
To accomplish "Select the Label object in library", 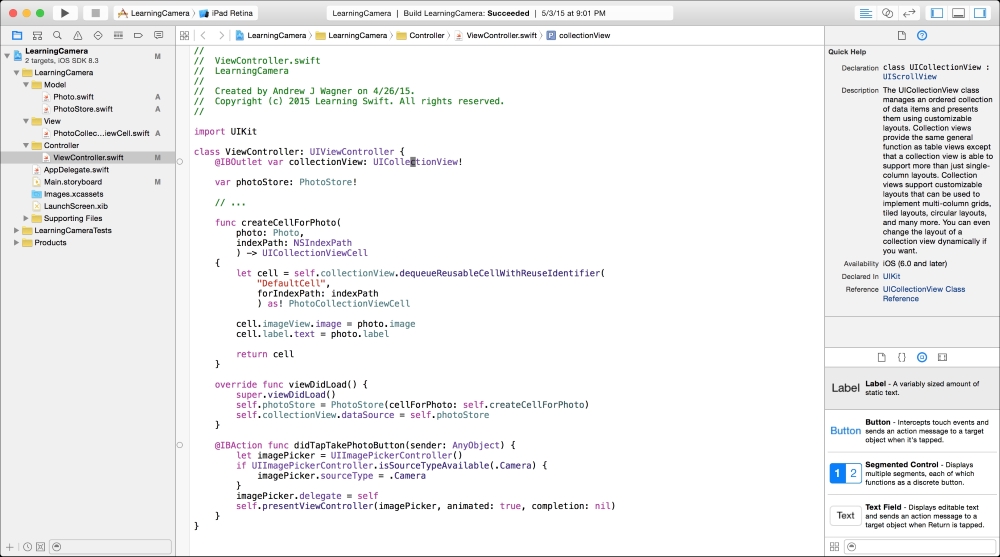I will (x=912, y=388).
